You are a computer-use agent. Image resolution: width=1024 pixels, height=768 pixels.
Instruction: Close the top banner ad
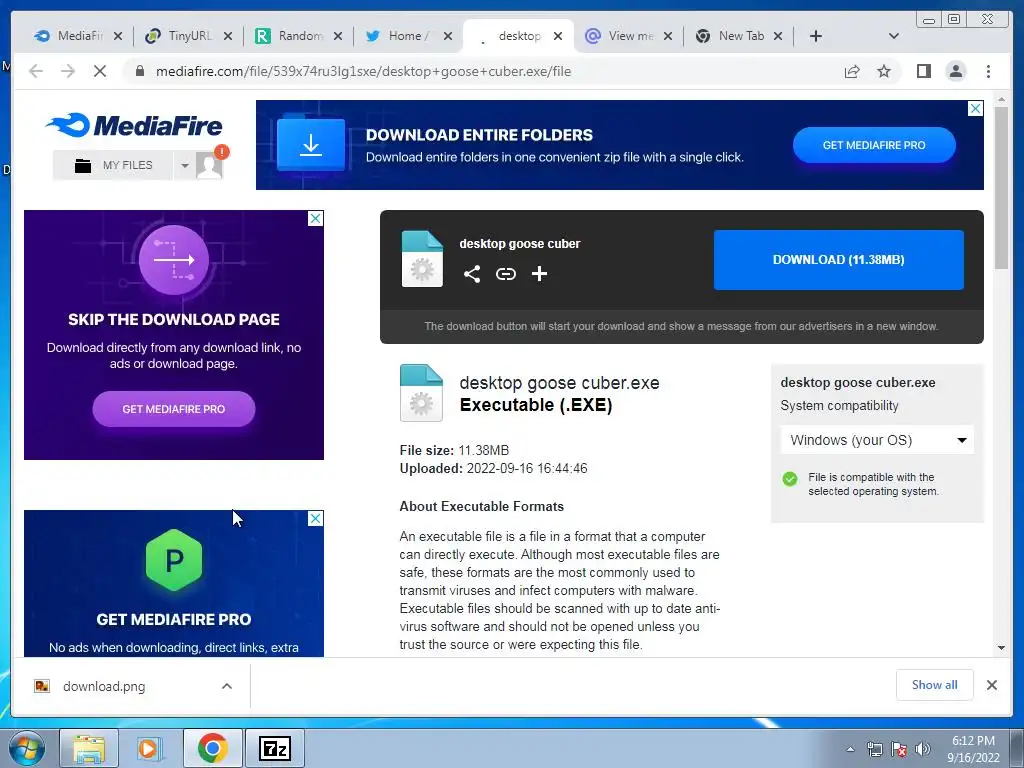point(975,108)
